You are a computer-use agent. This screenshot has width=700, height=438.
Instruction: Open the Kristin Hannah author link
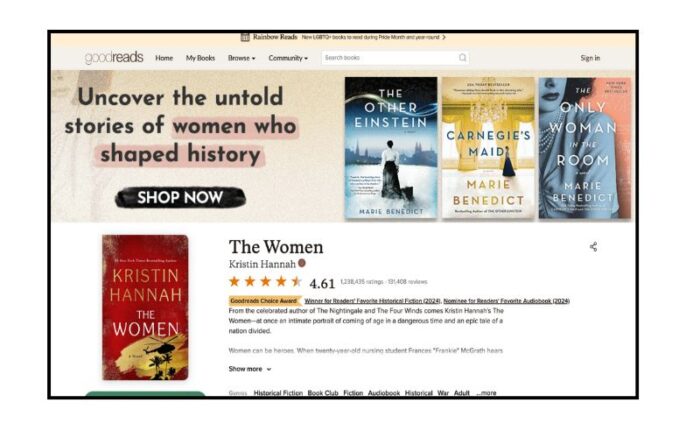262,264
